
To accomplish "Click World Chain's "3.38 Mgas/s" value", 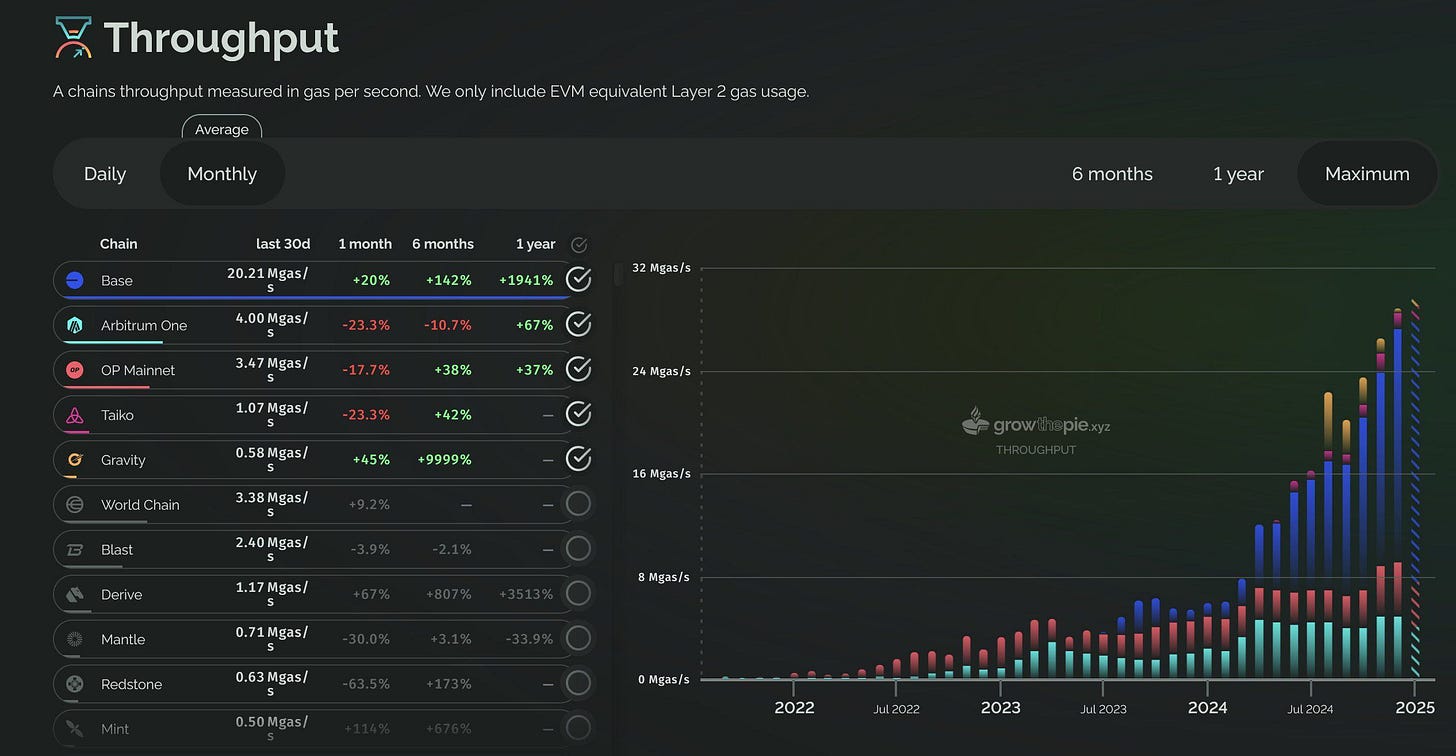I will point(272,504).
